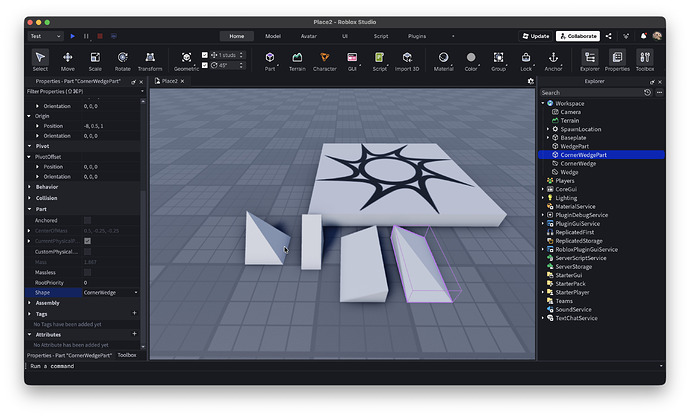Toggle the Anchored checkbox

tap(88, 220)
